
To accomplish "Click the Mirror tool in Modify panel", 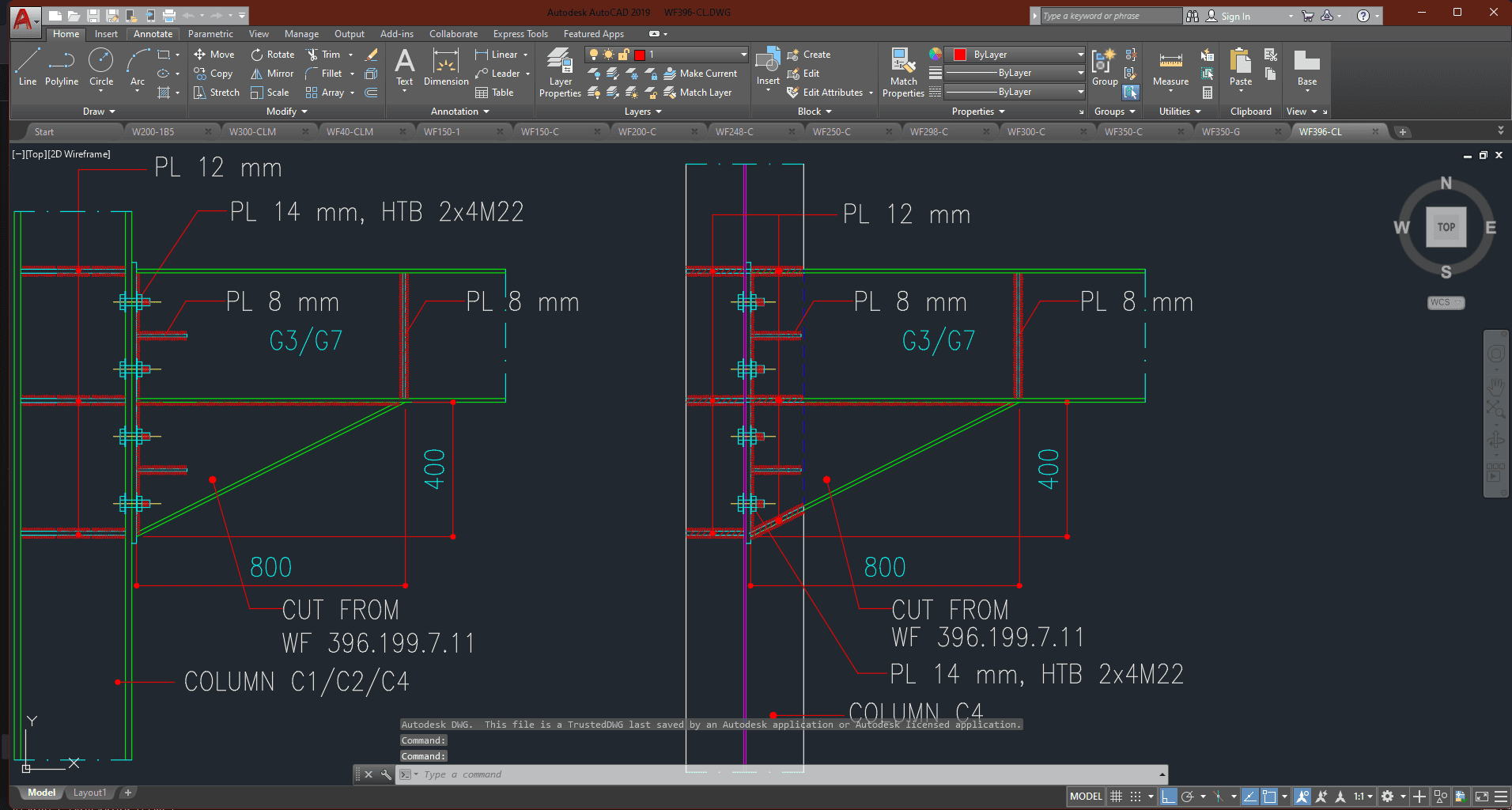I will (x=272, y=74).
